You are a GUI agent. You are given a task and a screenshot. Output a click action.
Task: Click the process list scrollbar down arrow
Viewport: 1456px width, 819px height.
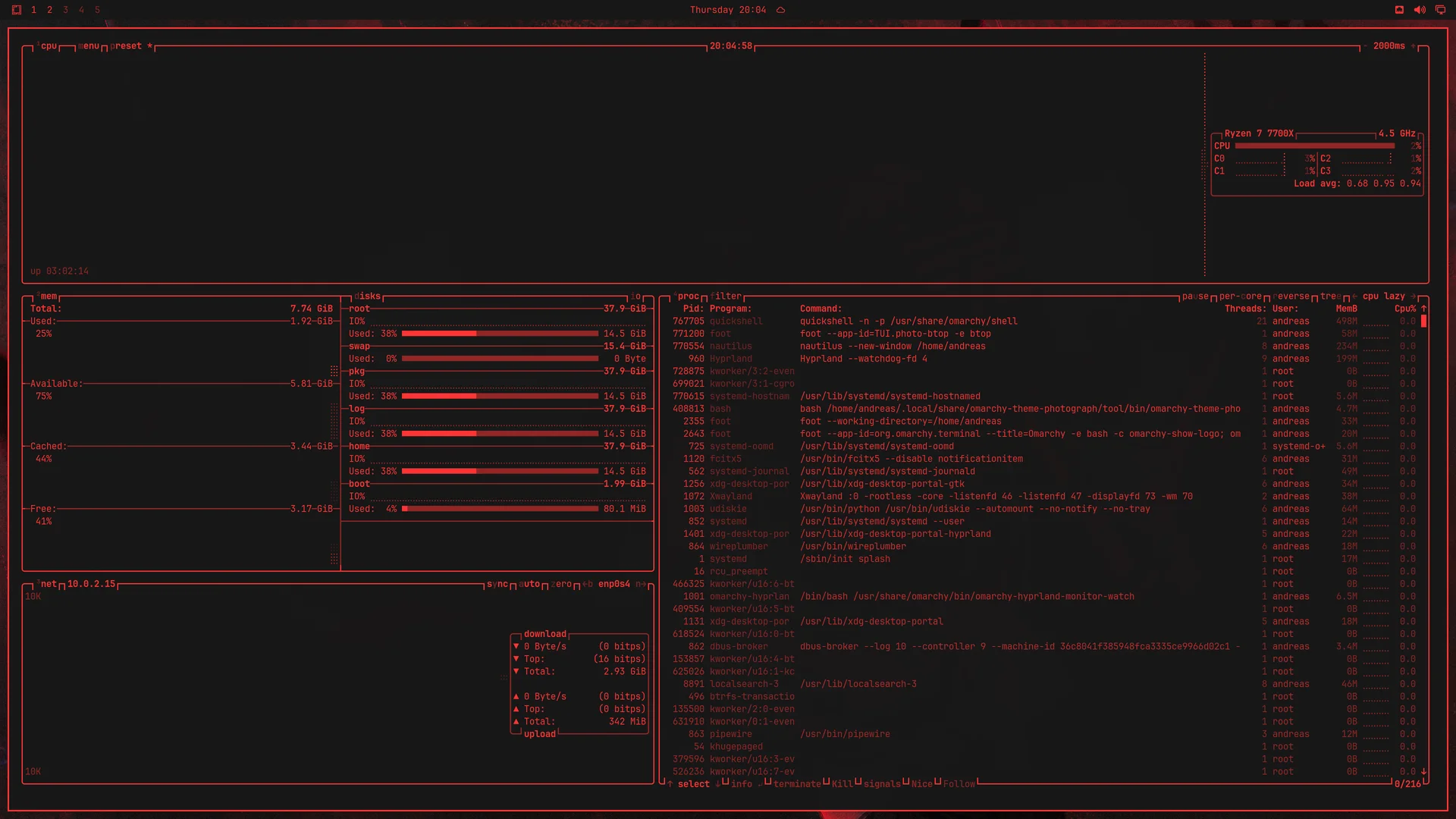click(x=1423, y=772)
